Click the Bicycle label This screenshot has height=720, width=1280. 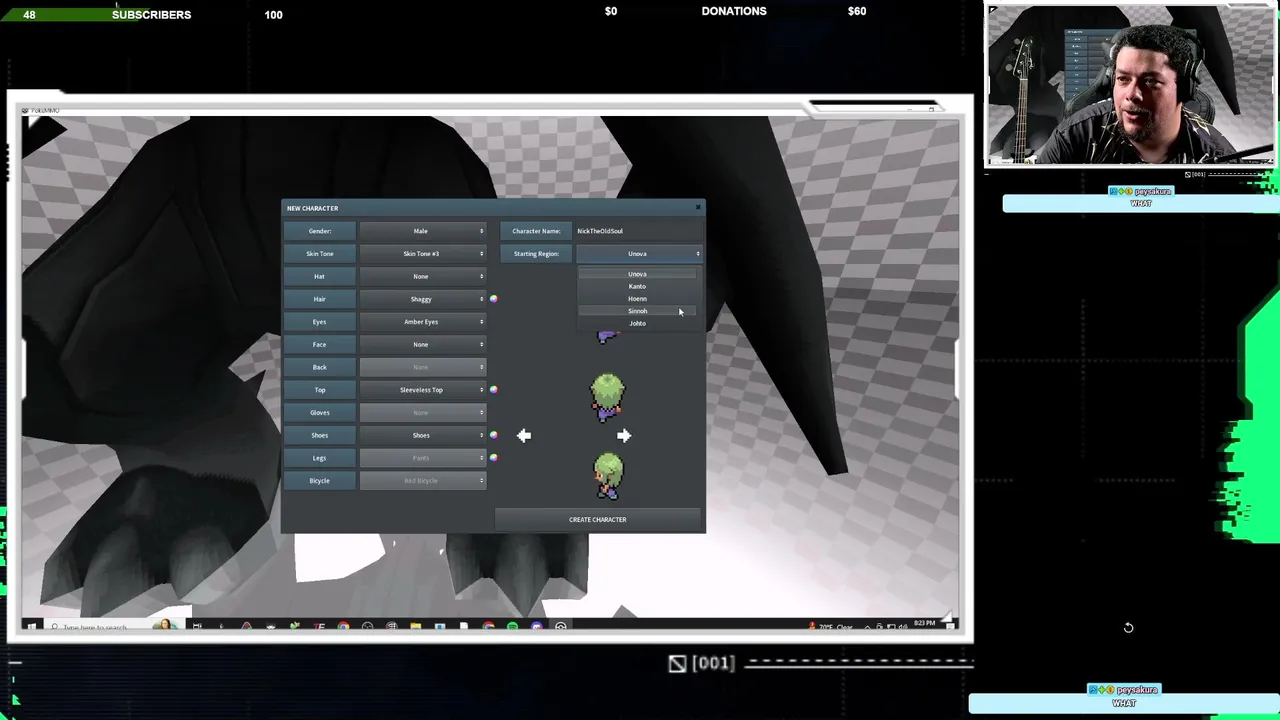click(x=320, y=481)
